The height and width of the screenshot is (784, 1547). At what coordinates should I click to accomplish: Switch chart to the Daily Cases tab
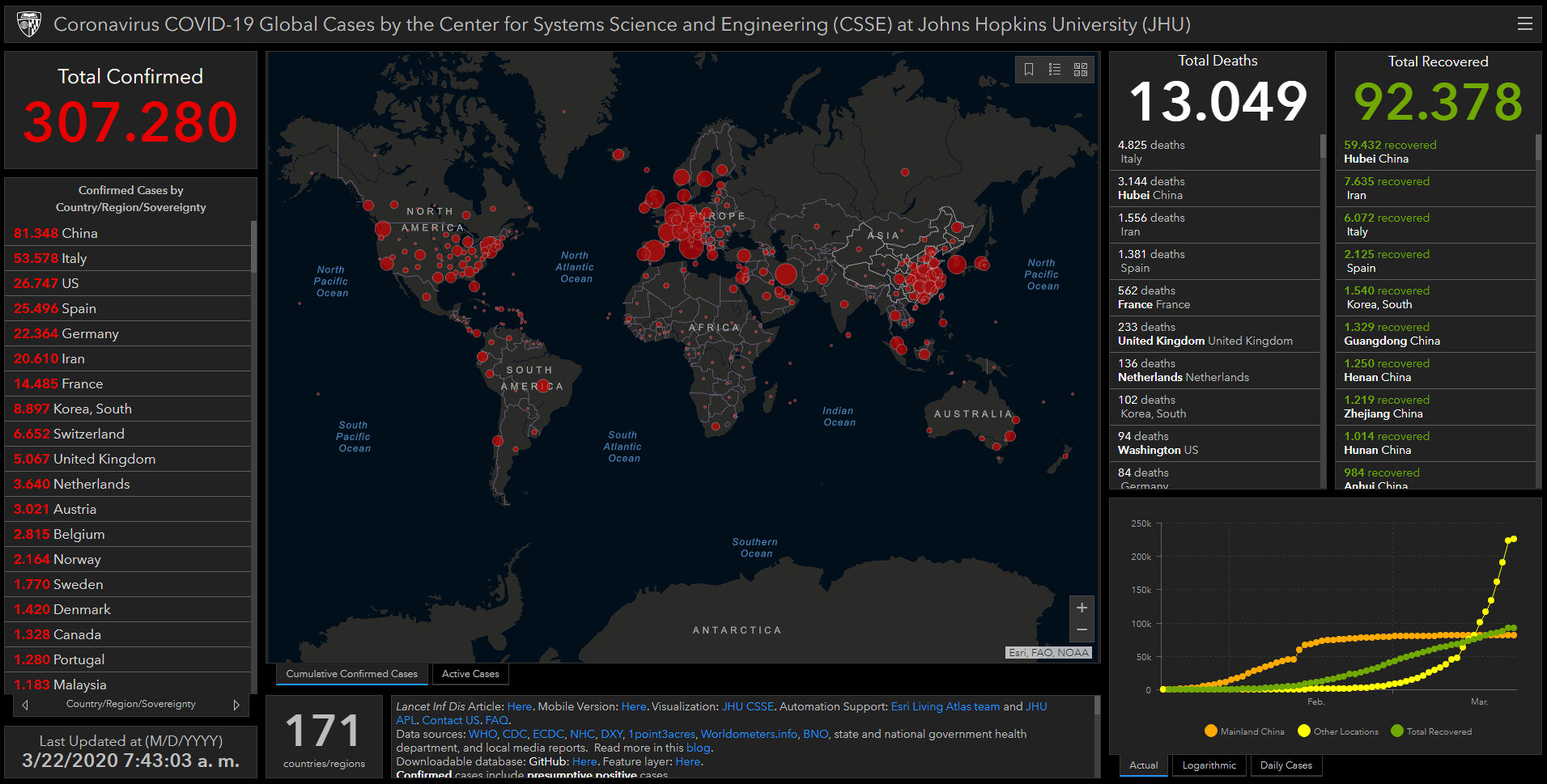pos(1286,765)
